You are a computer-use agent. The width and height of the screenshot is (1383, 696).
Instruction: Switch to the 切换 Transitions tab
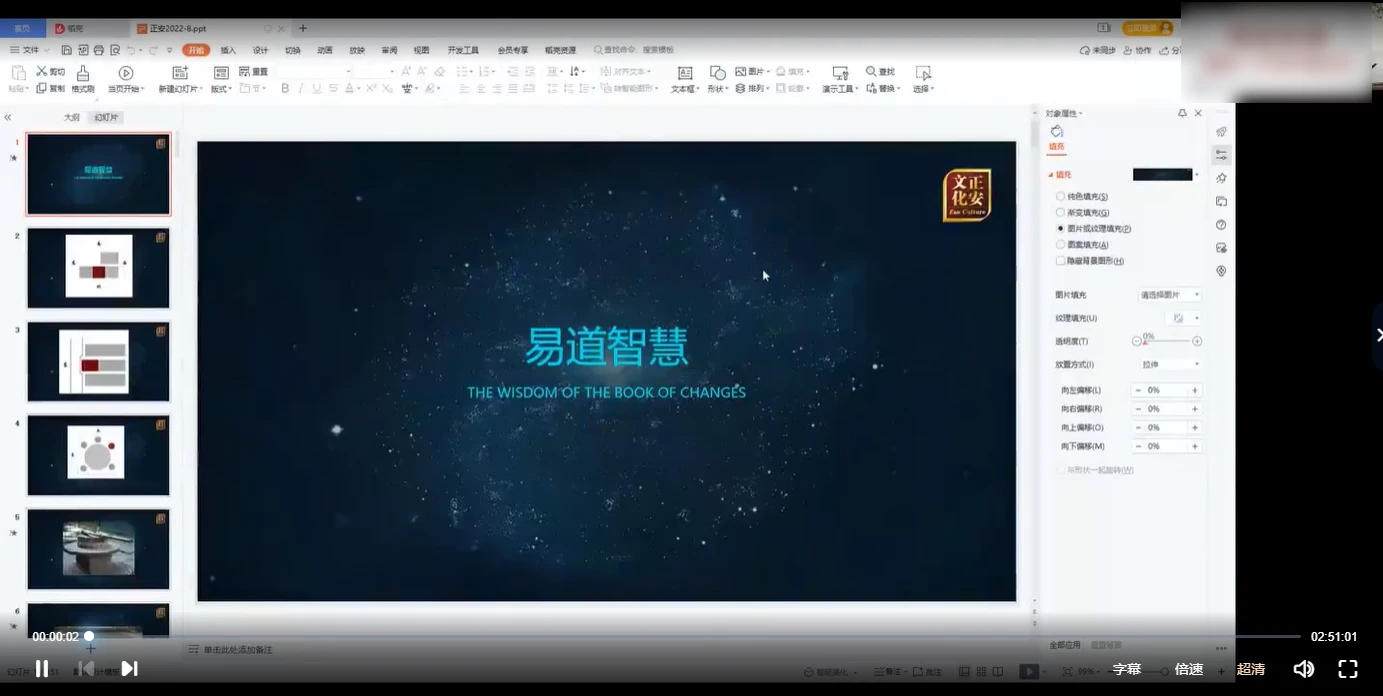pyautogui.click(x=292, y=50)
